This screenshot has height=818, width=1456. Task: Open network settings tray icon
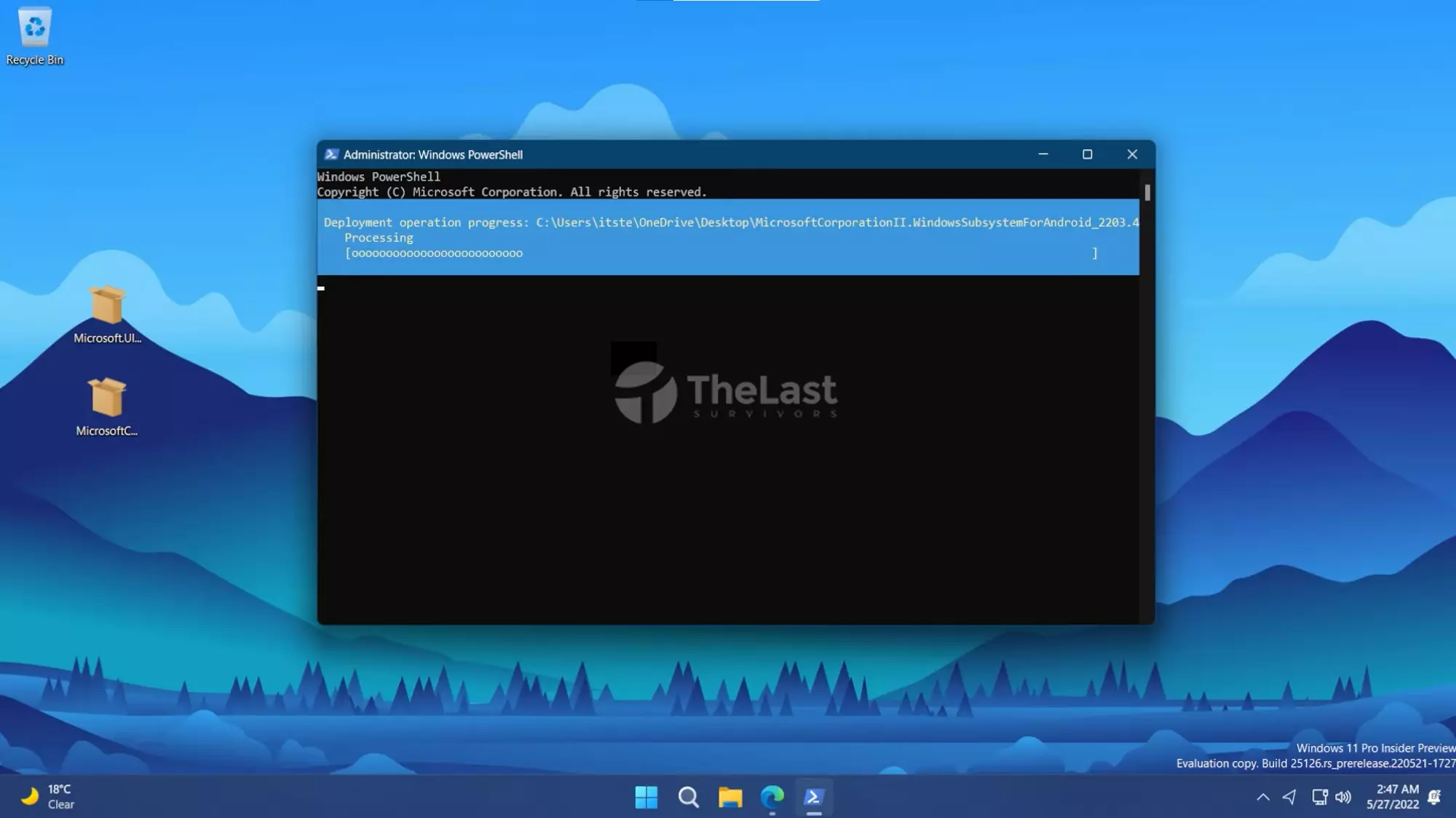pos(1319,797)
